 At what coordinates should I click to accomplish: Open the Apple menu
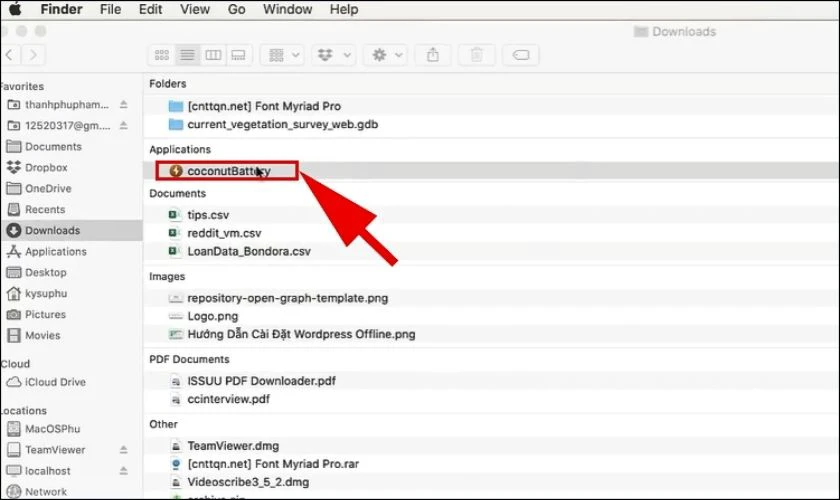(15, 9)
